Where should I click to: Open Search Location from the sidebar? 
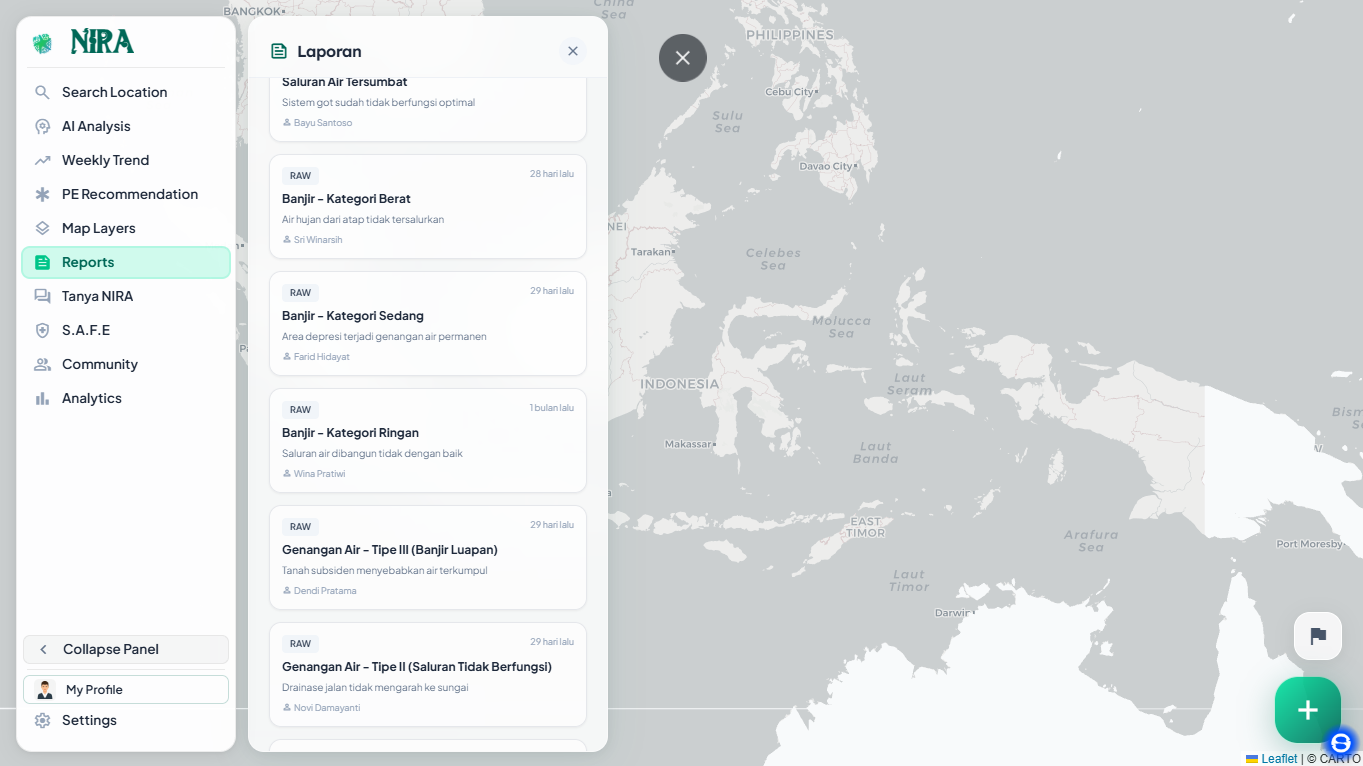click(126, 92)
